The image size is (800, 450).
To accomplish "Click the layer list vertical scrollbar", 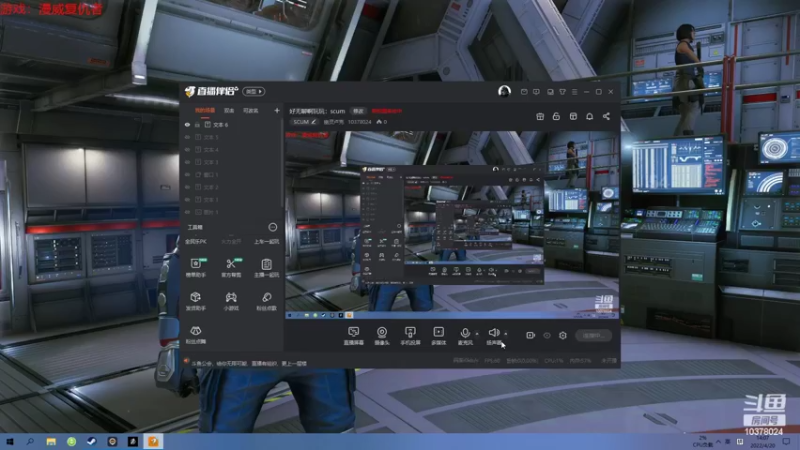I will pos(282,163).
